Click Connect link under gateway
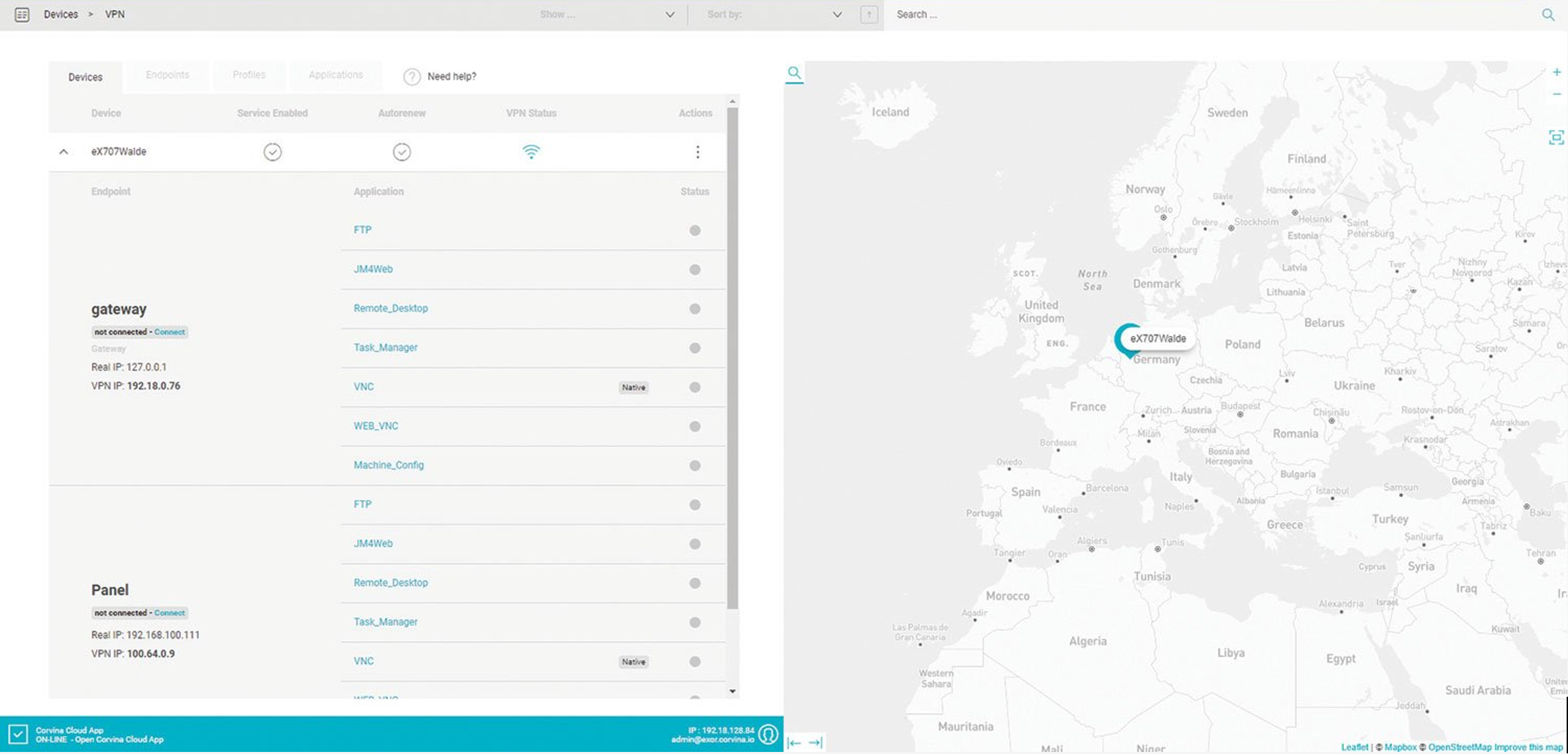1568x754 pixels. tap(170, 332)
